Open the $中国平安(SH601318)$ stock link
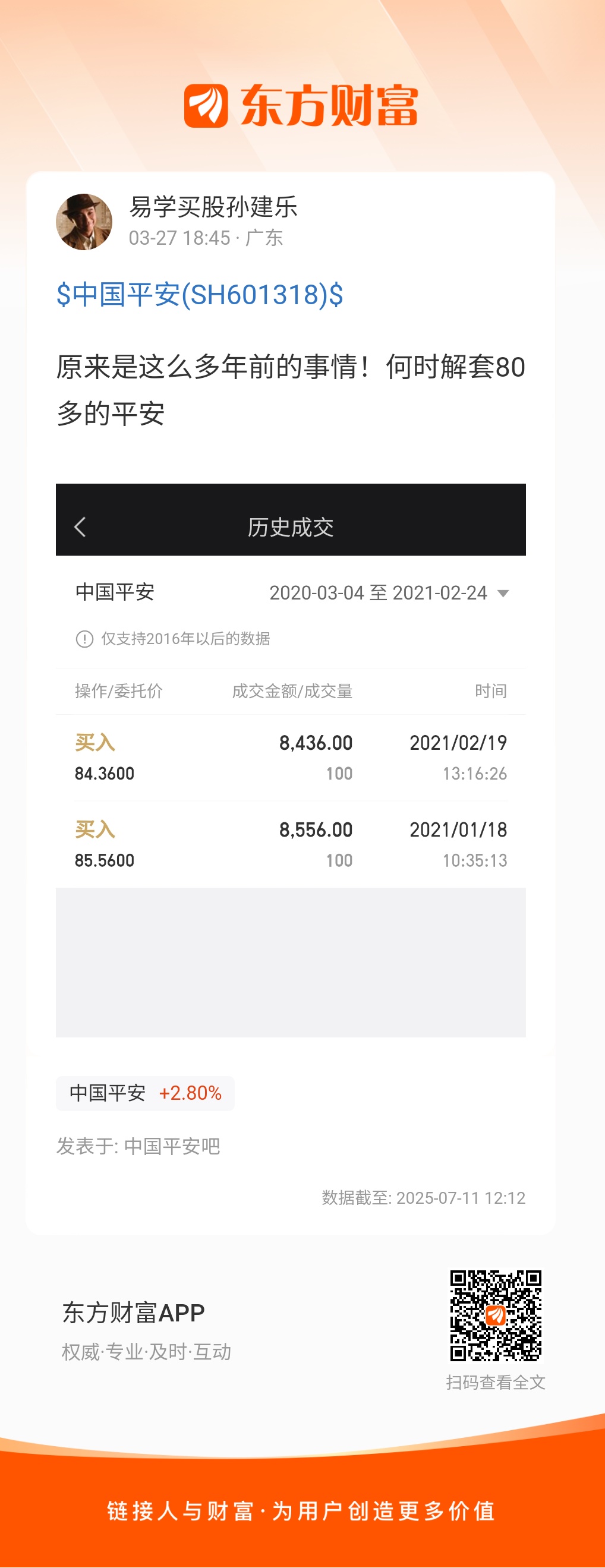This screenshot has height=1568, width=605. pos(200,295)
